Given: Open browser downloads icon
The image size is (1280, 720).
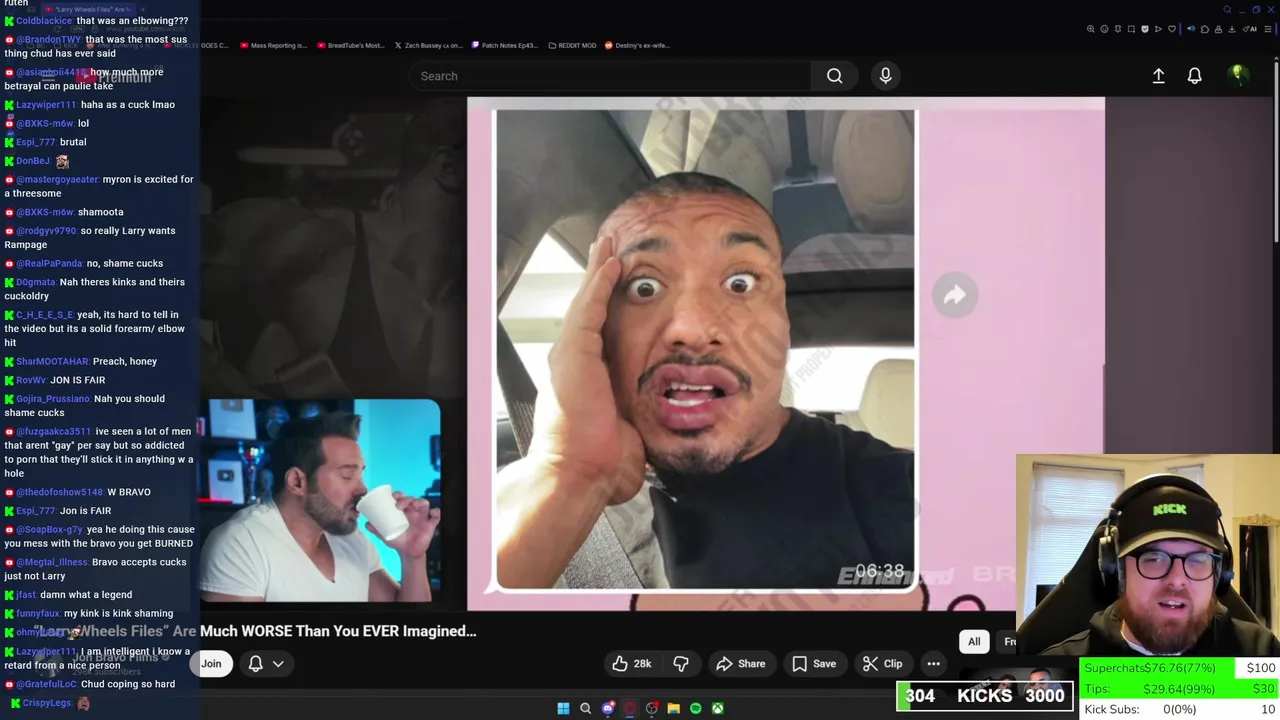Looking at the screenshot, I should coord(1232,29).
